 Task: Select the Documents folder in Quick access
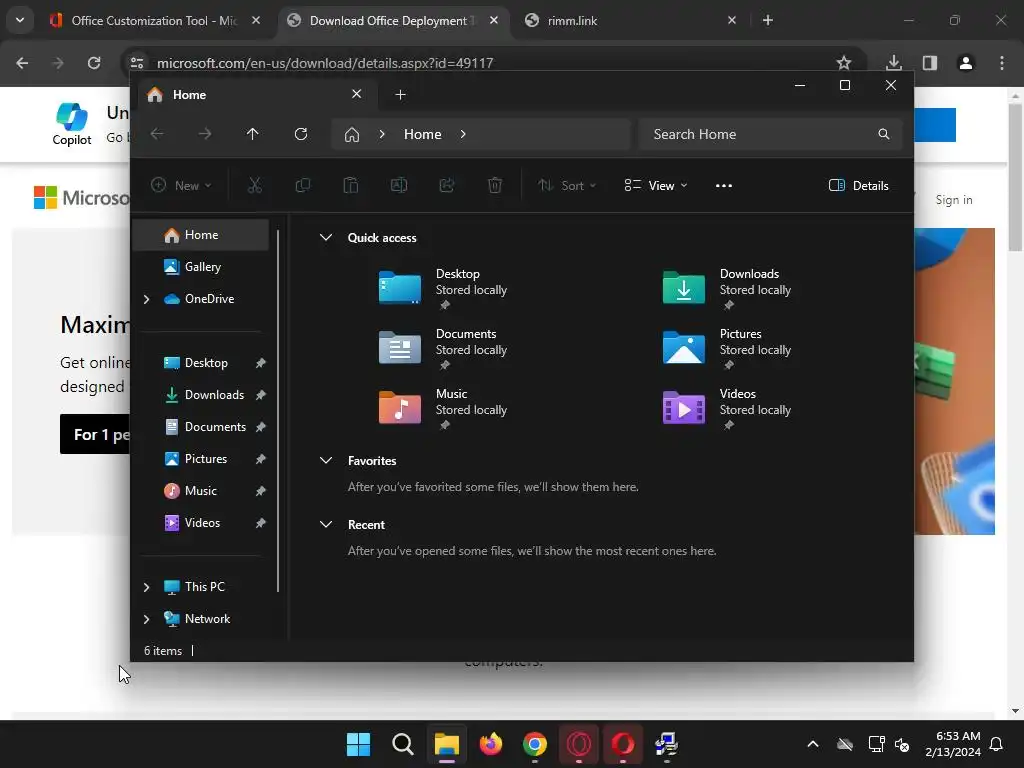coord(444,348)
